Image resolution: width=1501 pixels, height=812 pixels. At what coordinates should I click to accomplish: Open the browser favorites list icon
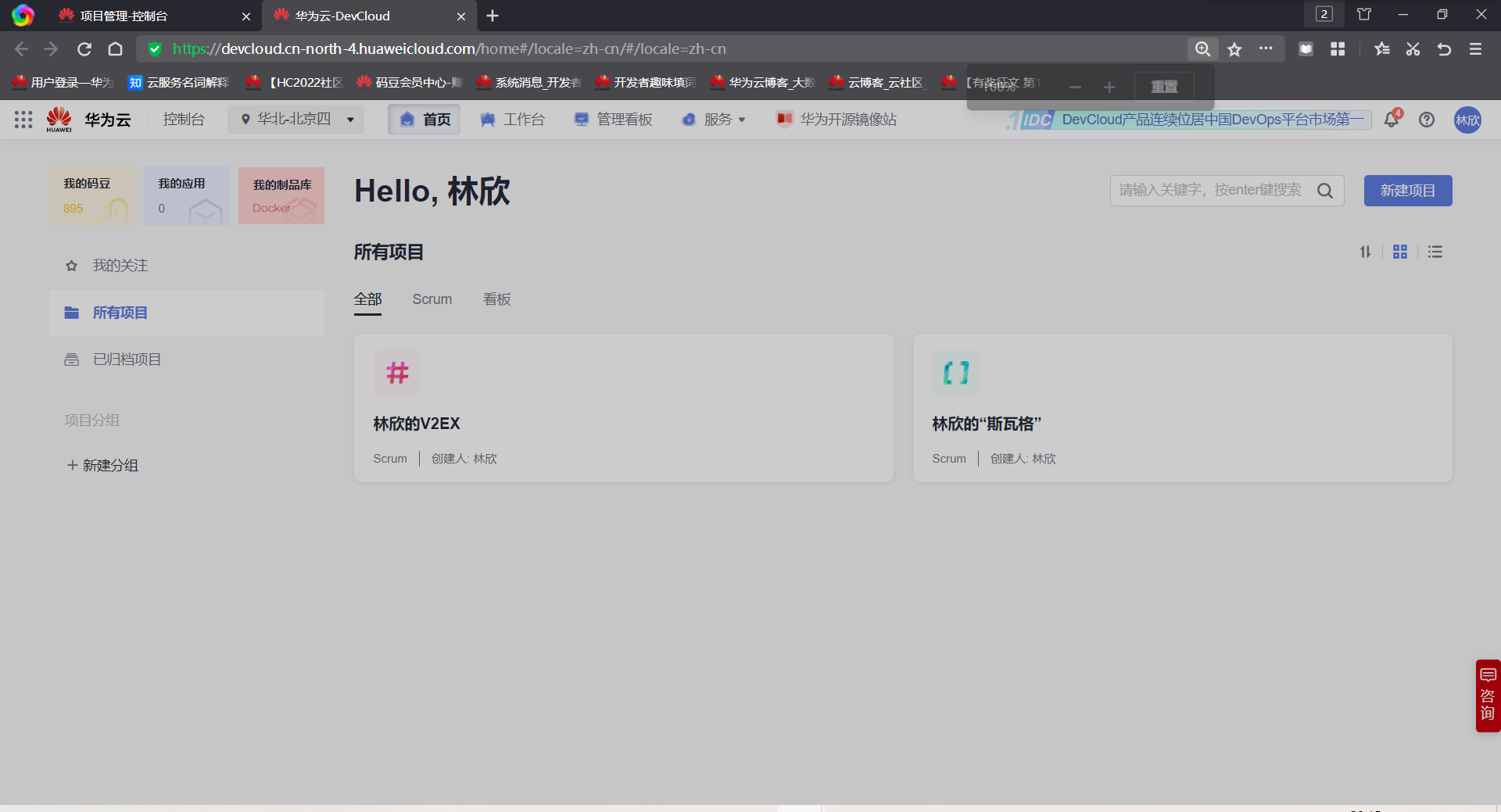coord(1382,49)
